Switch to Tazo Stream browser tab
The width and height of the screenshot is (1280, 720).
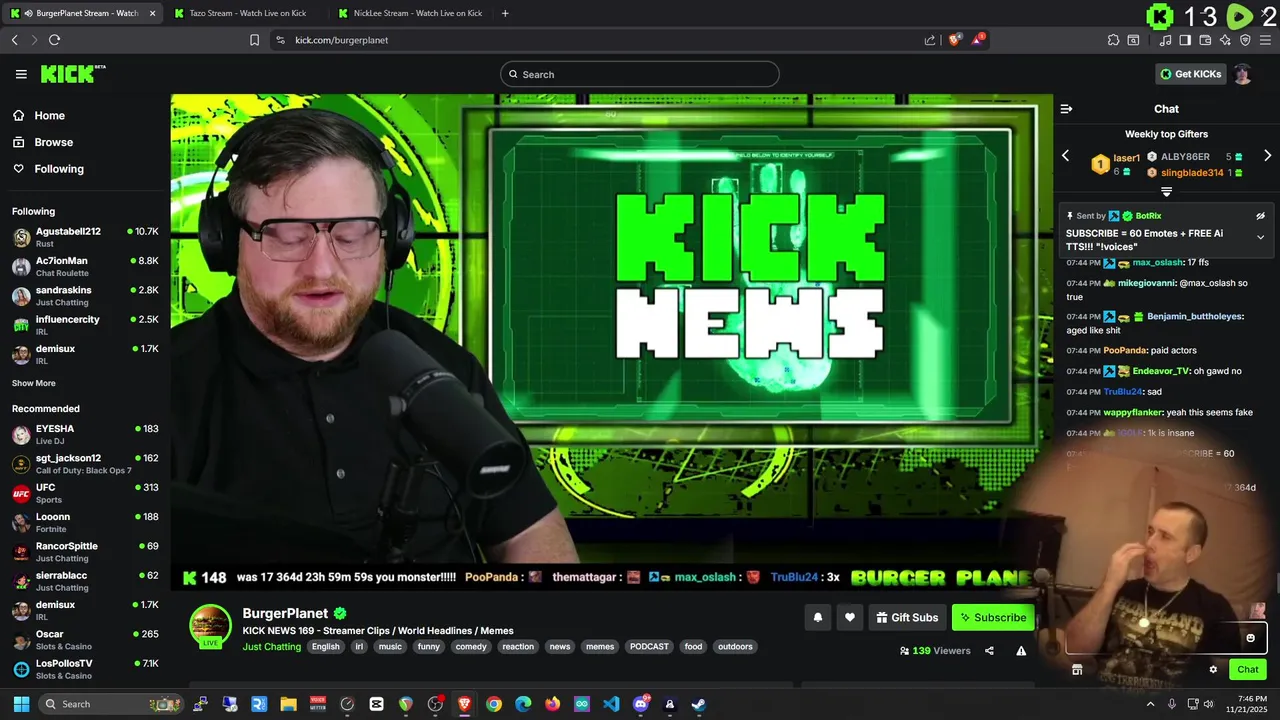tap(246, 13)
